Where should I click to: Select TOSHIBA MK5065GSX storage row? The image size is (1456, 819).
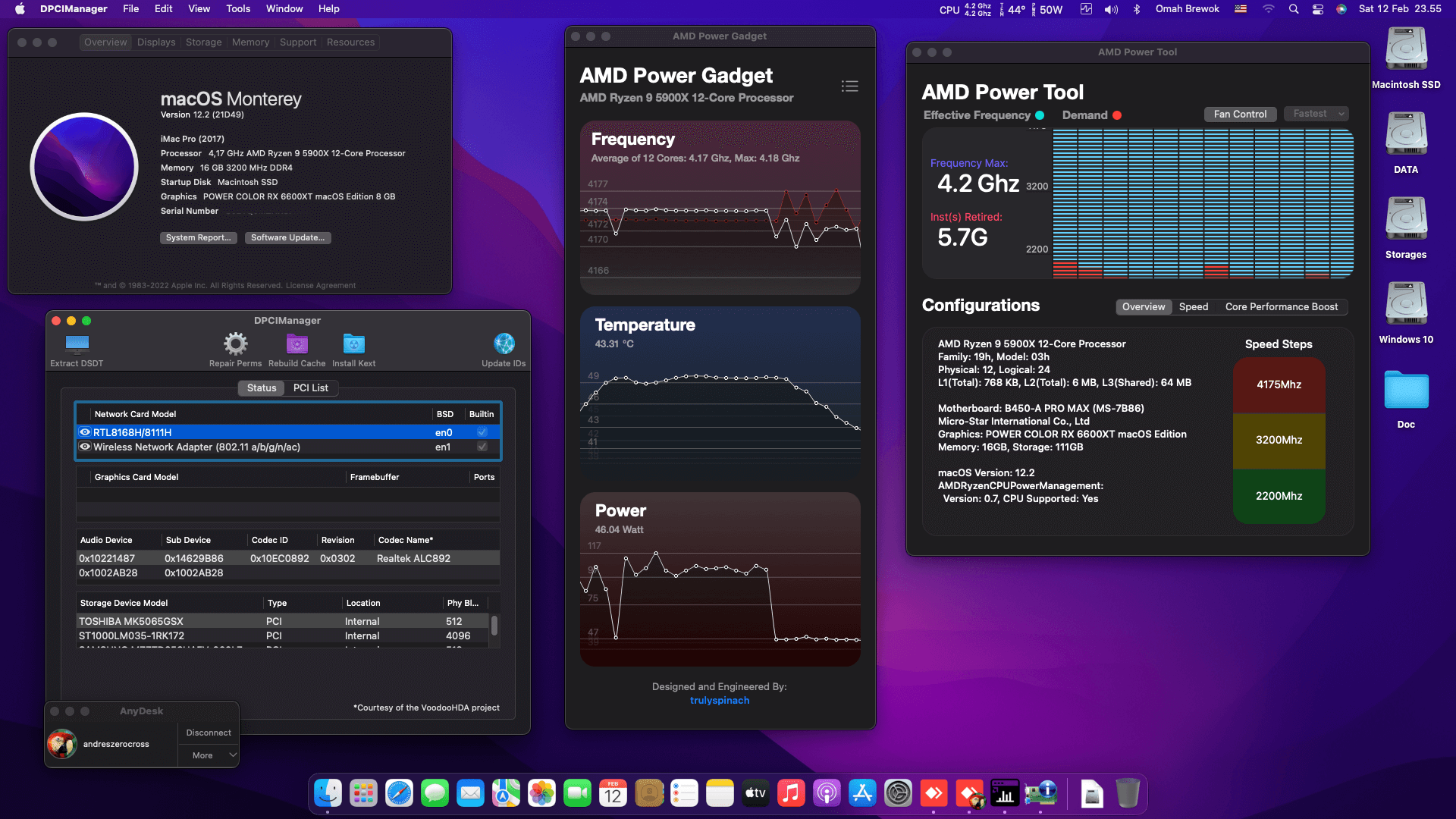click(x=282, y=621)
